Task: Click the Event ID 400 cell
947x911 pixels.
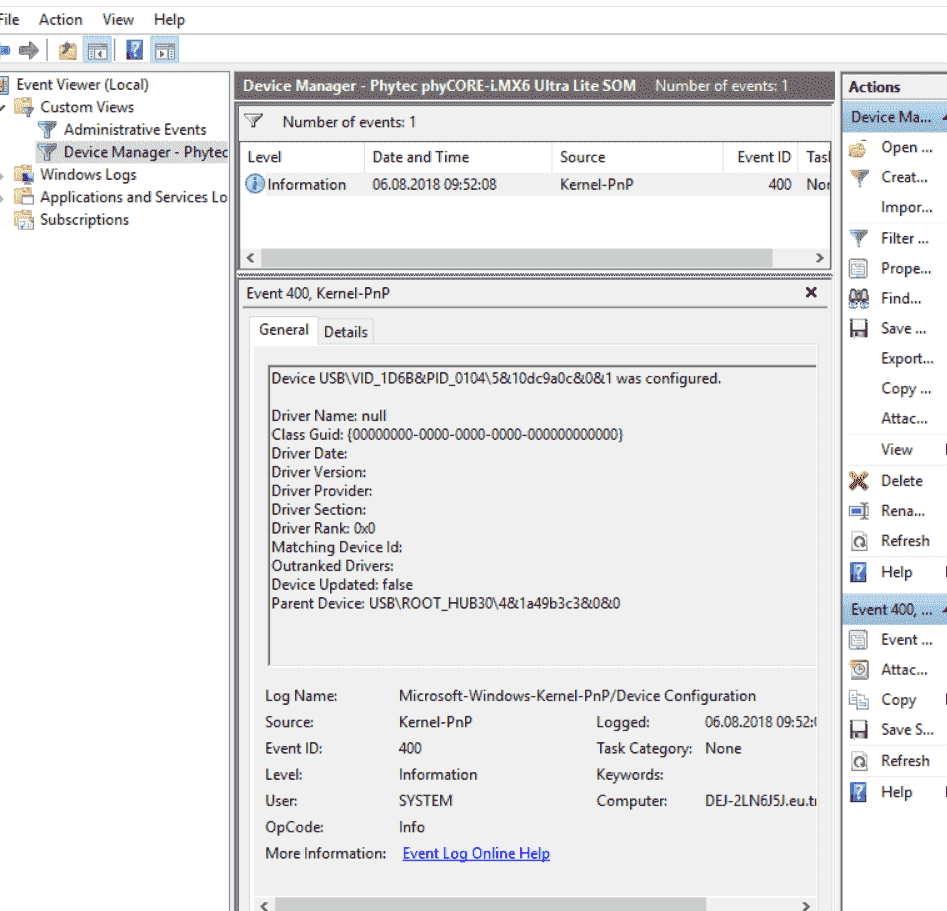Action: [x=779, y=184]
